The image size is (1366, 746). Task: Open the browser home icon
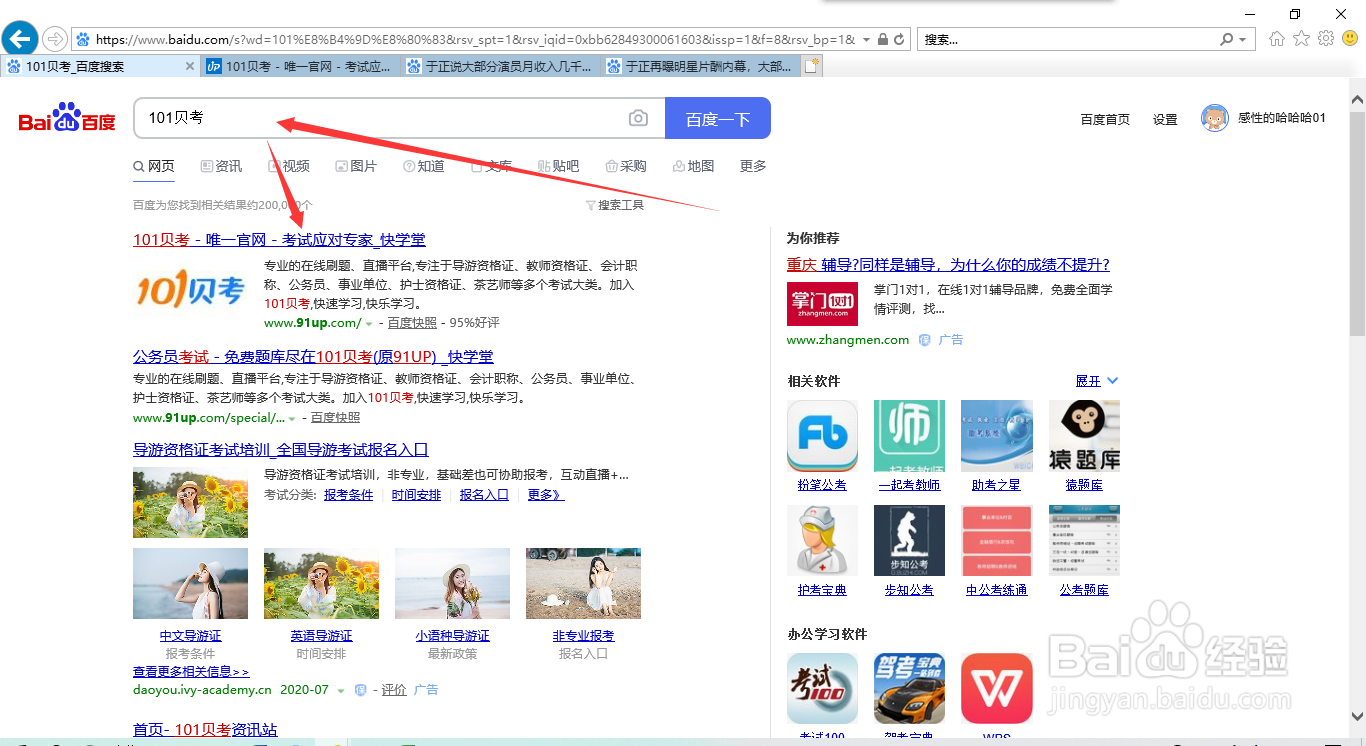pyautogui.click(x=1277, y=39)
